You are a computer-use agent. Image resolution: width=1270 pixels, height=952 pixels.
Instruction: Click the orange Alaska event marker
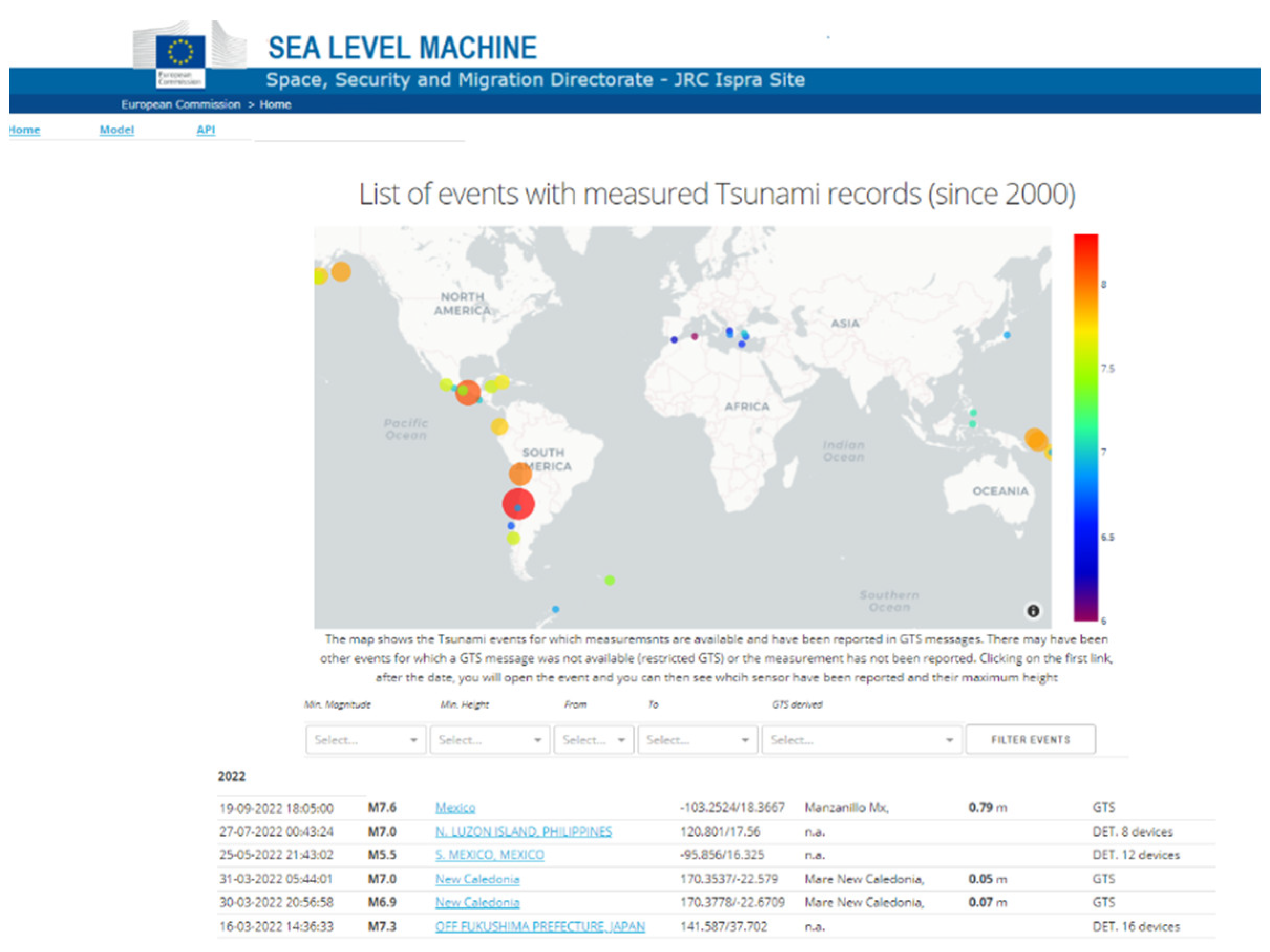click(341, 272)
